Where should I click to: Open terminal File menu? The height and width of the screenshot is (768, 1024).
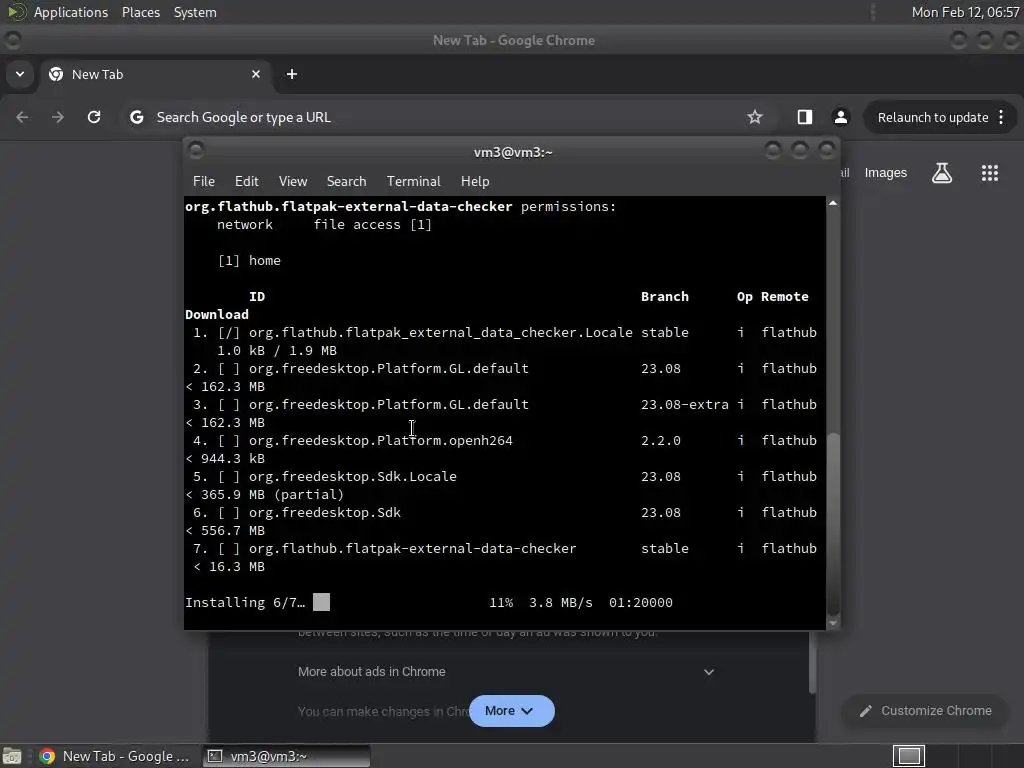tap(204, 181)
